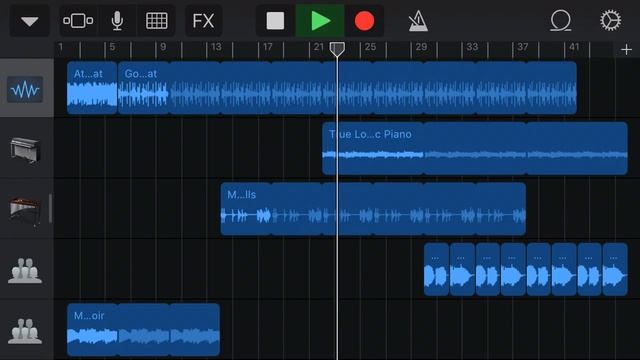The height and width of the screenshot is (360, 640).
Task: Select the 'At...at' audio region
Action: click(x=92, y=88)
